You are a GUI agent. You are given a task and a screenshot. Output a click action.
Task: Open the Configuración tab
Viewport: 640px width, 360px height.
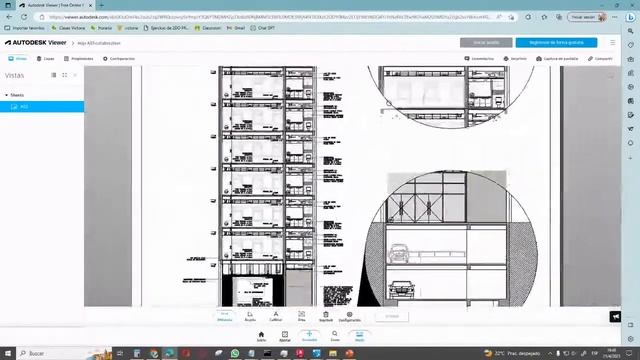118,59
